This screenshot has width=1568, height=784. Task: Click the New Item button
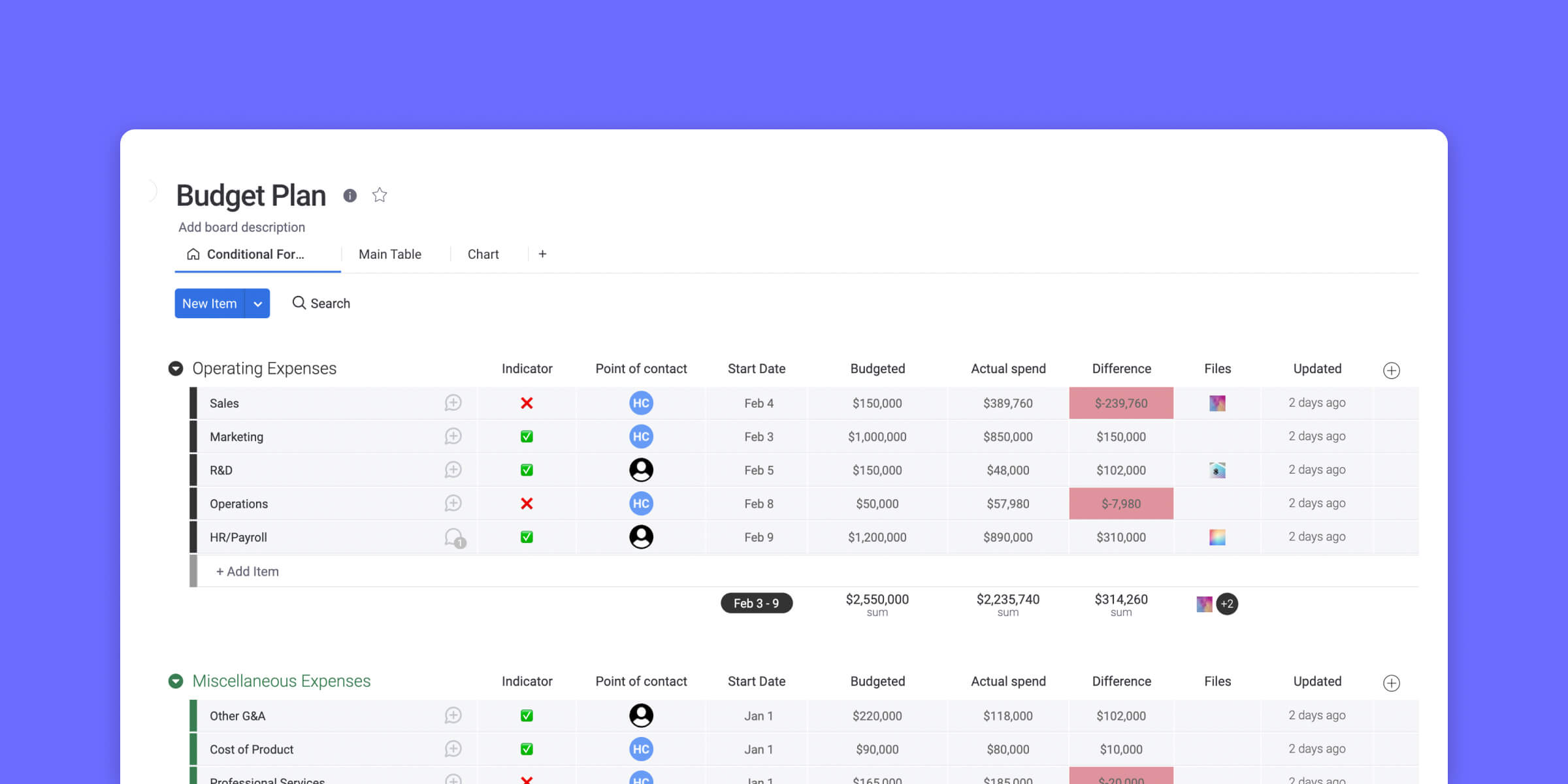[209, 302]
